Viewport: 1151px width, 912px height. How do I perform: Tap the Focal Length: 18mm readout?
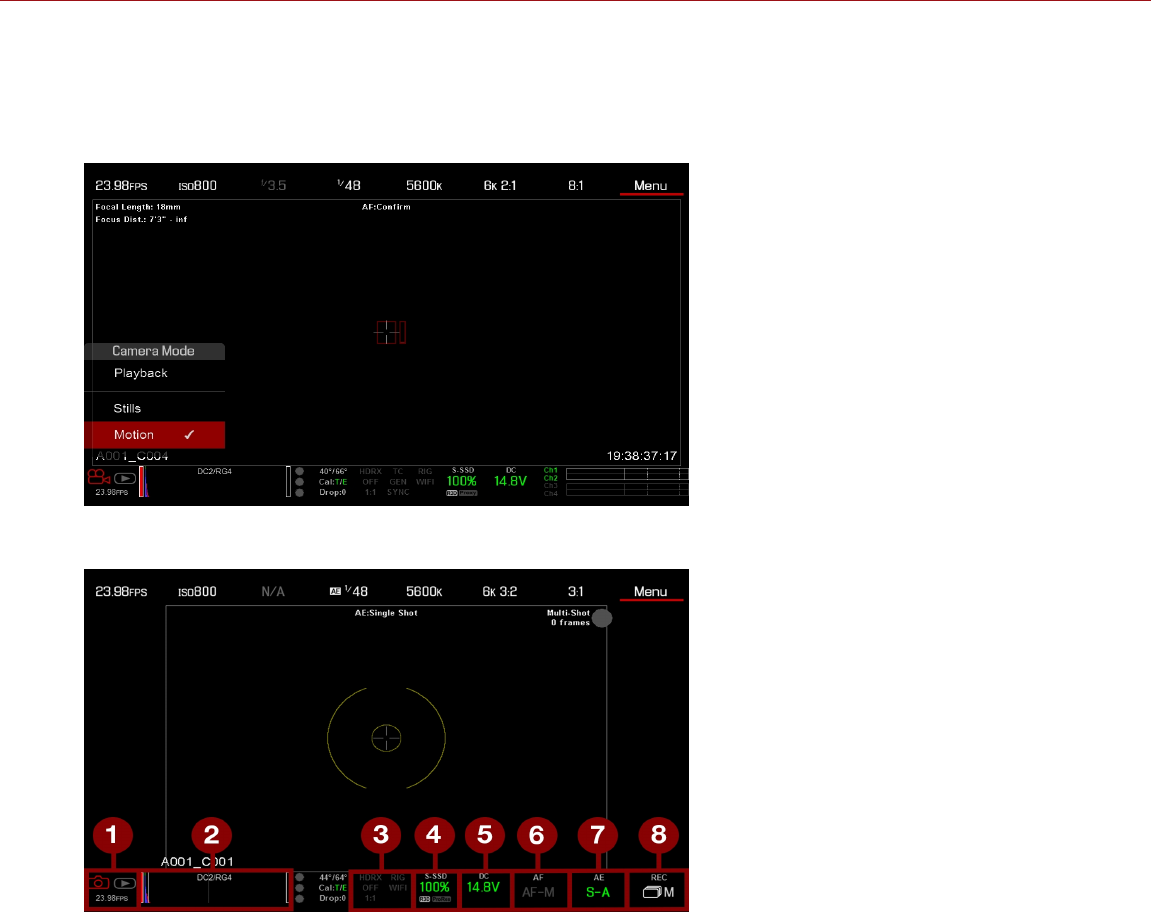(x=138, y=207)
